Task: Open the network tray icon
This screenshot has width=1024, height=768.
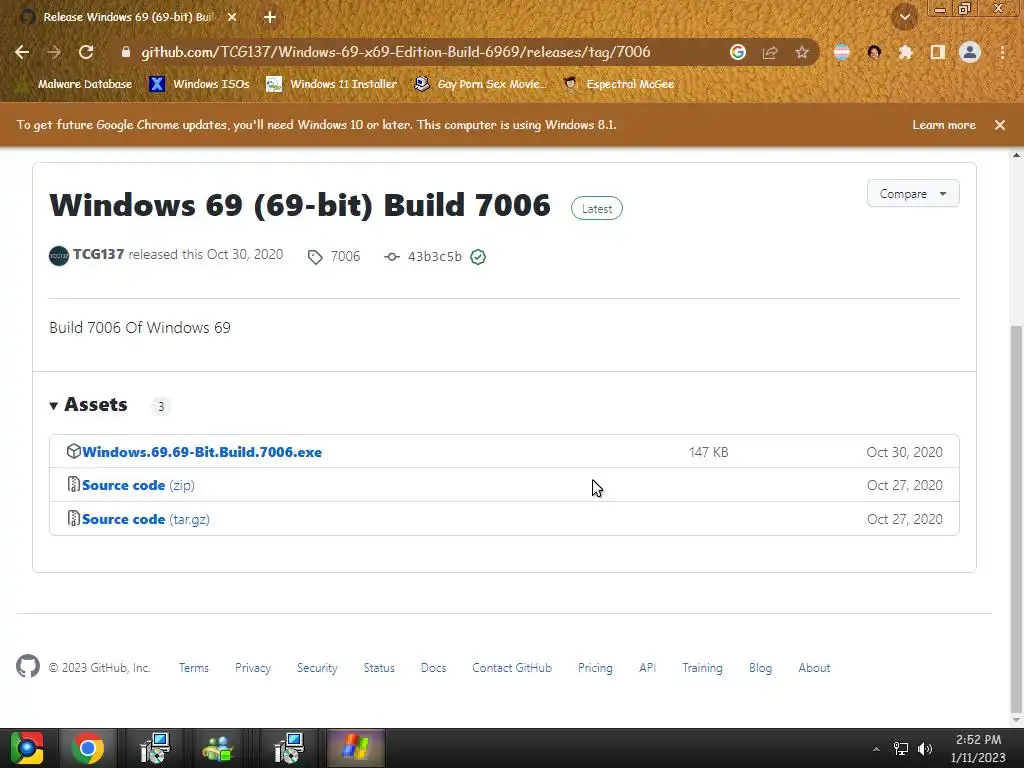Action: click(901, 749)
